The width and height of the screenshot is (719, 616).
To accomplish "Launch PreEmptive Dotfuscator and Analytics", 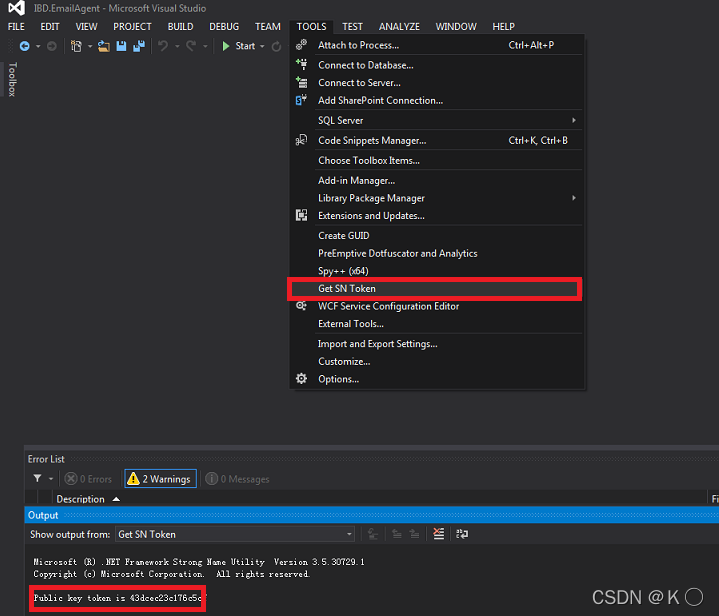I will point(437,254).
